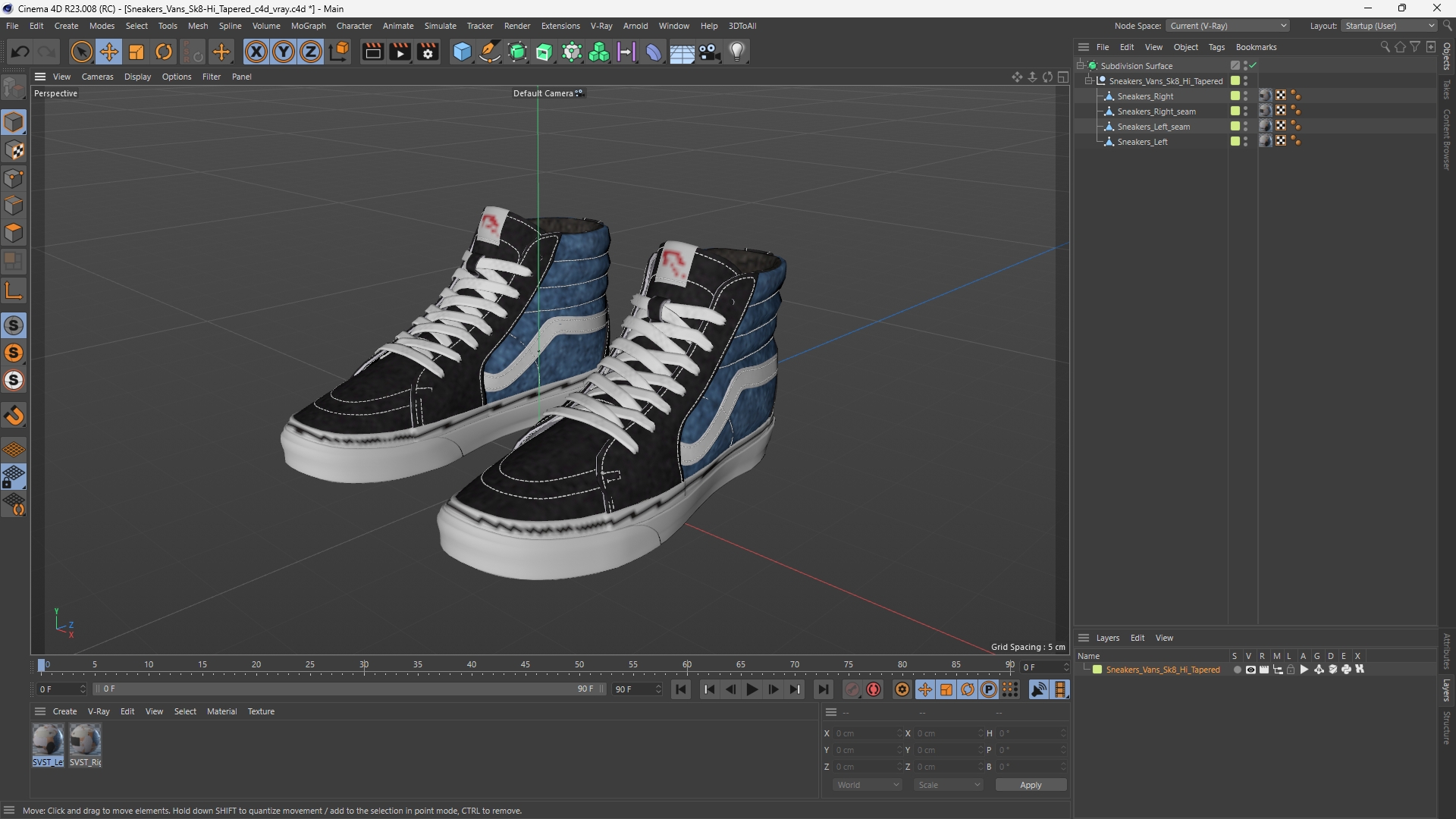Open viewport Cameras menu
Viewport: 1456px width, 819px height.
97,77
